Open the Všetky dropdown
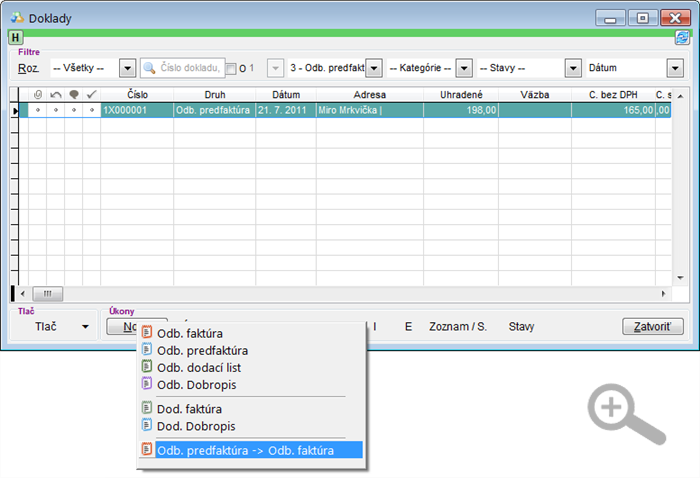Image resolution: width=700 pixels, height=478 pixels. tap(127, 68)
